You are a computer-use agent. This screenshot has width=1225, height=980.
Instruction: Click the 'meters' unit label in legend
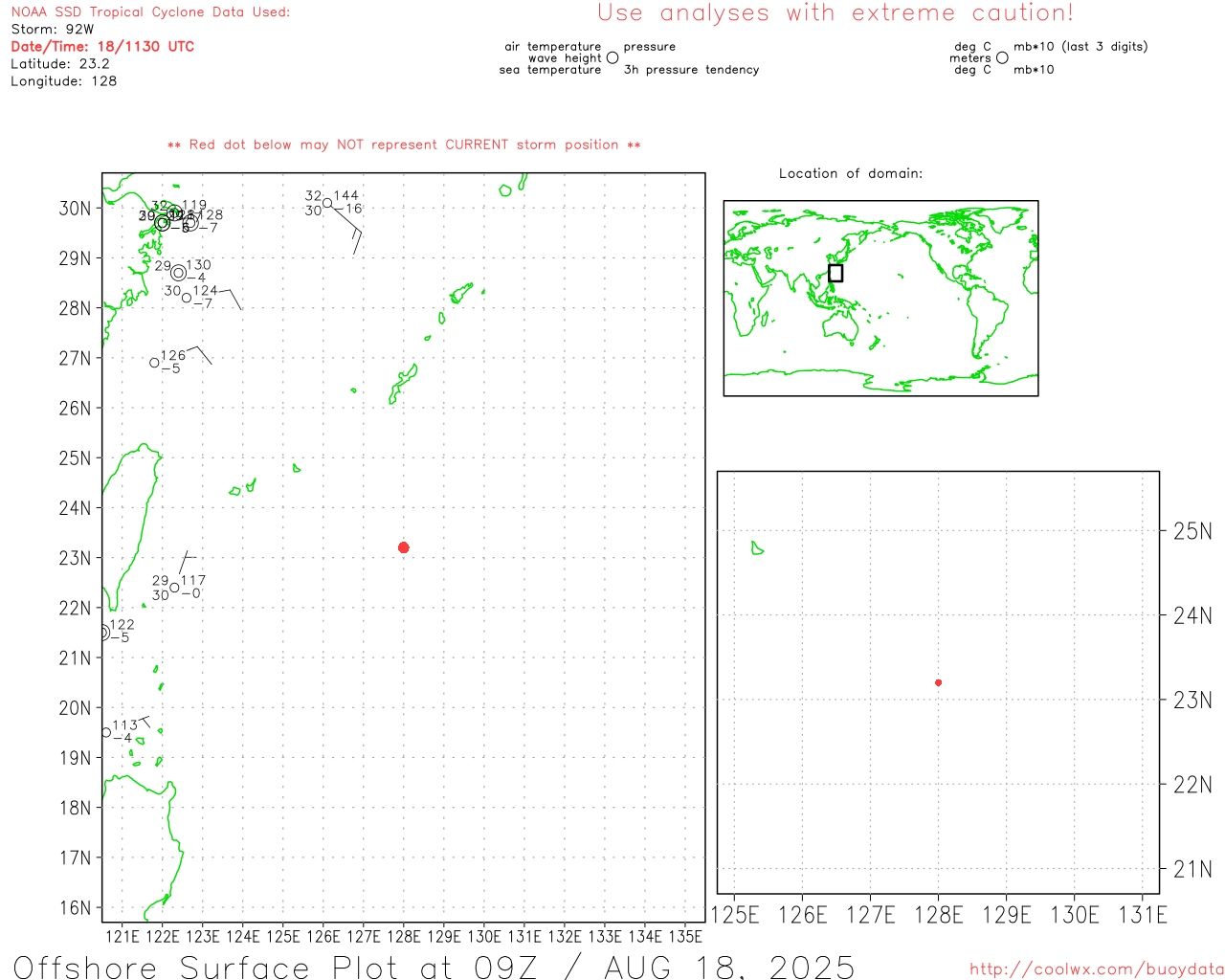pyautogui.click(x=970, y=58)
